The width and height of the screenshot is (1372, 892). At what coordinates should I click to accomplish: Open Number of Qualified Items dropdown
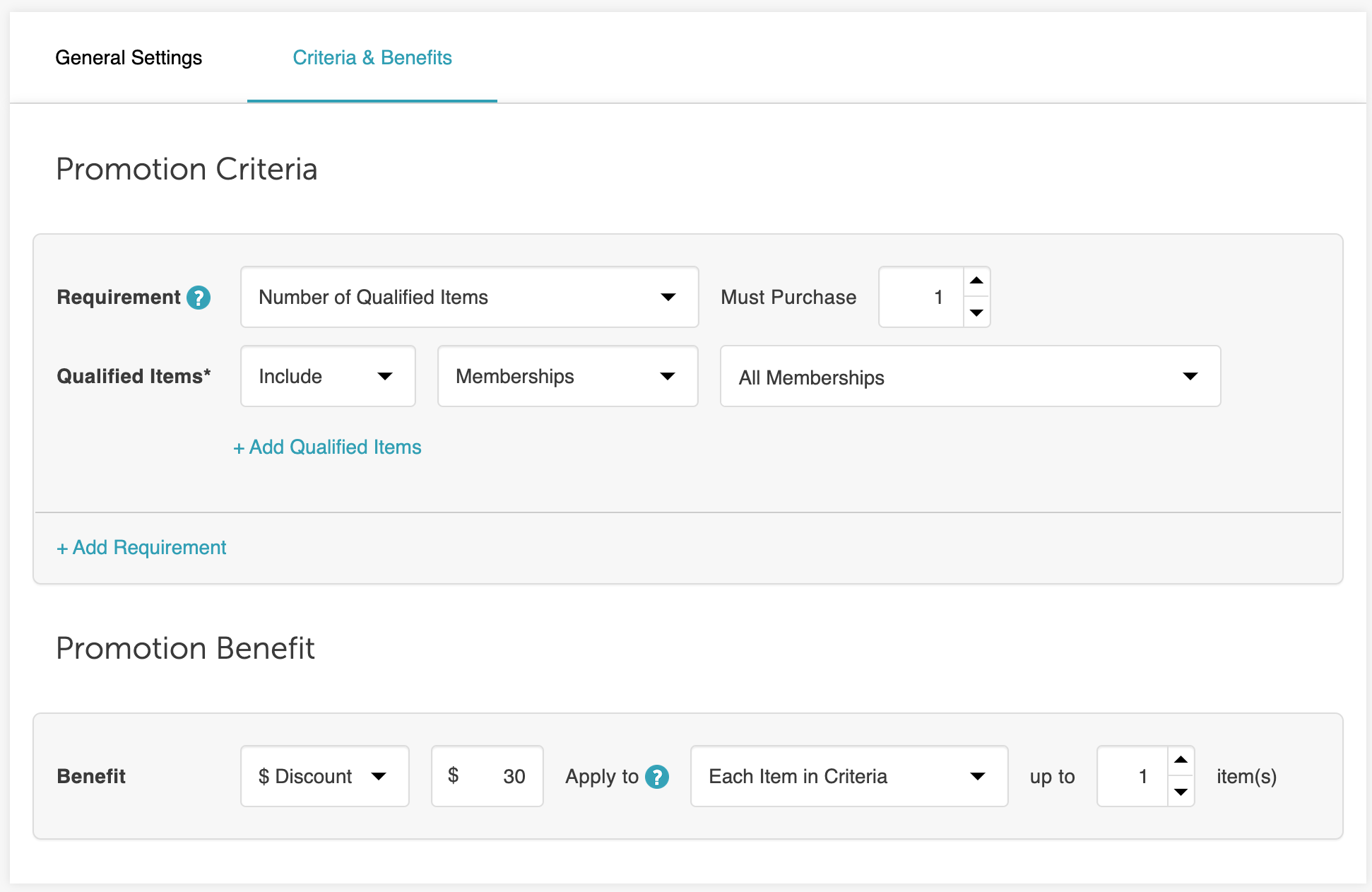coord(469,297)
